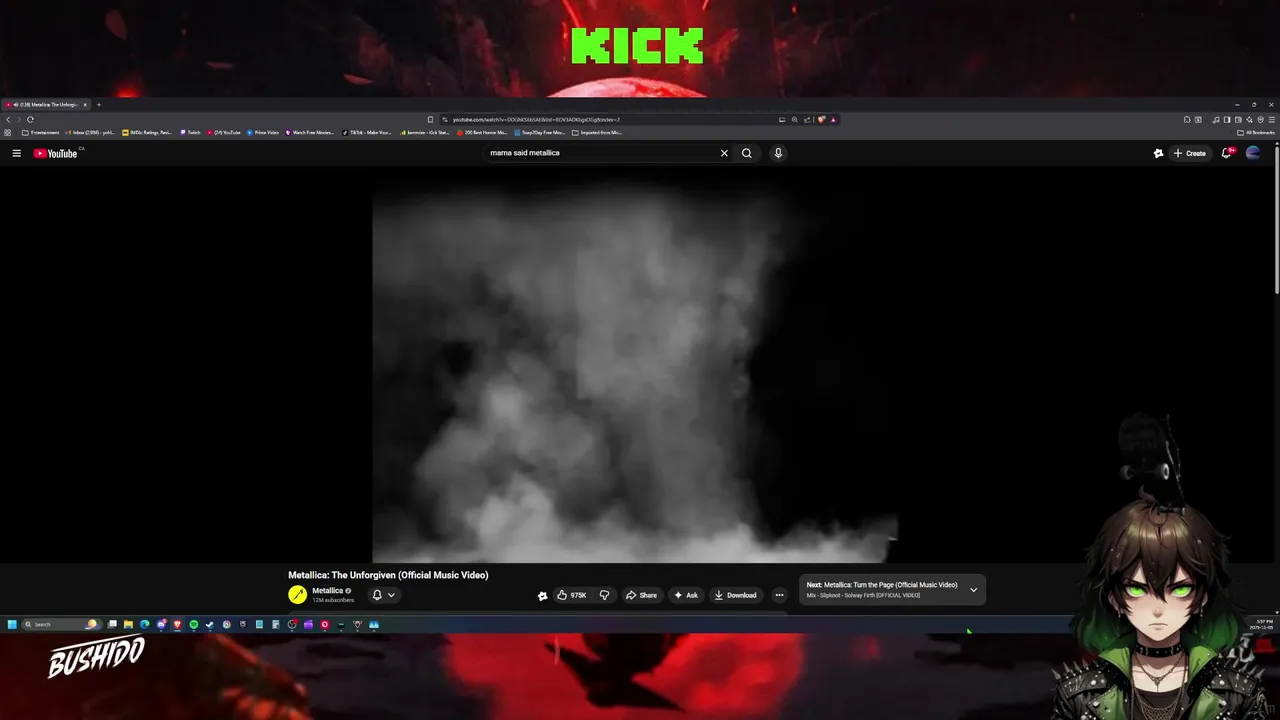1280x720 pixels.
Task: Open the Brave Leo AI toolbar icon
Action: click(1249, 119)
